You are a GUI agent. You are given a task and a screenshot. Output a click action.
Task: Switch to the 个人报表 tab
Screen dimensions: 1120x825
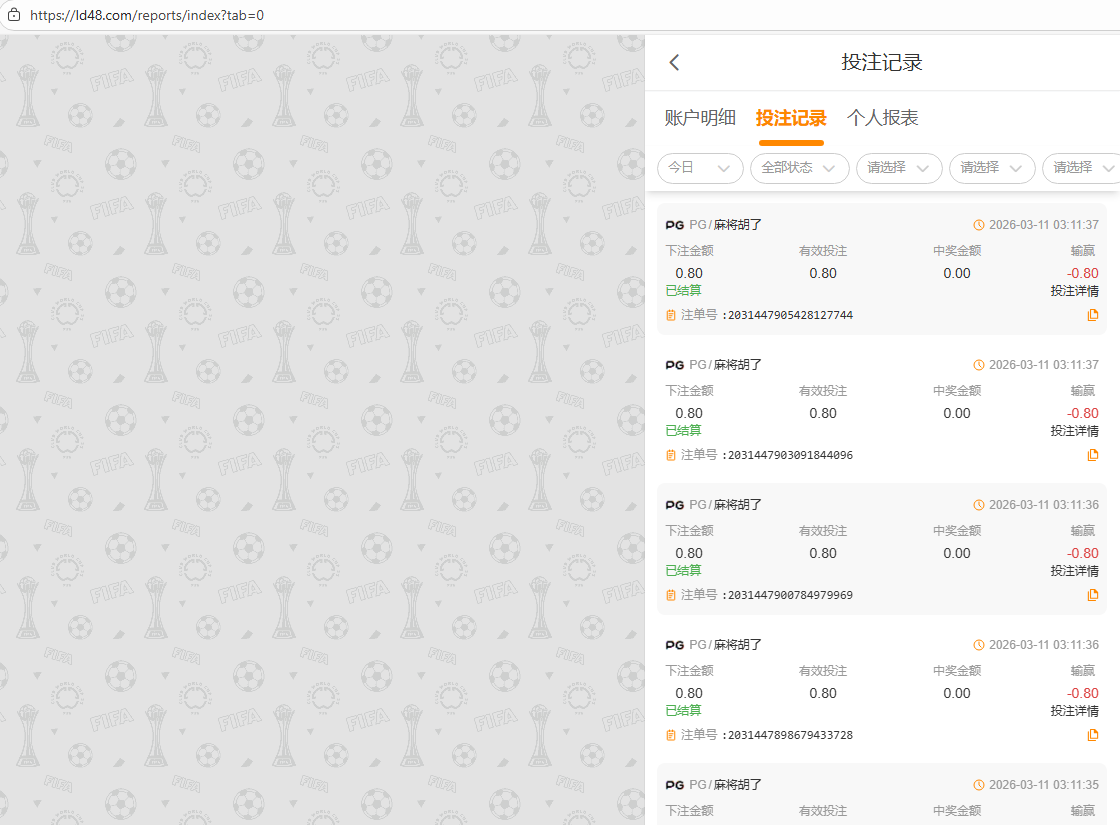(882, 118)
